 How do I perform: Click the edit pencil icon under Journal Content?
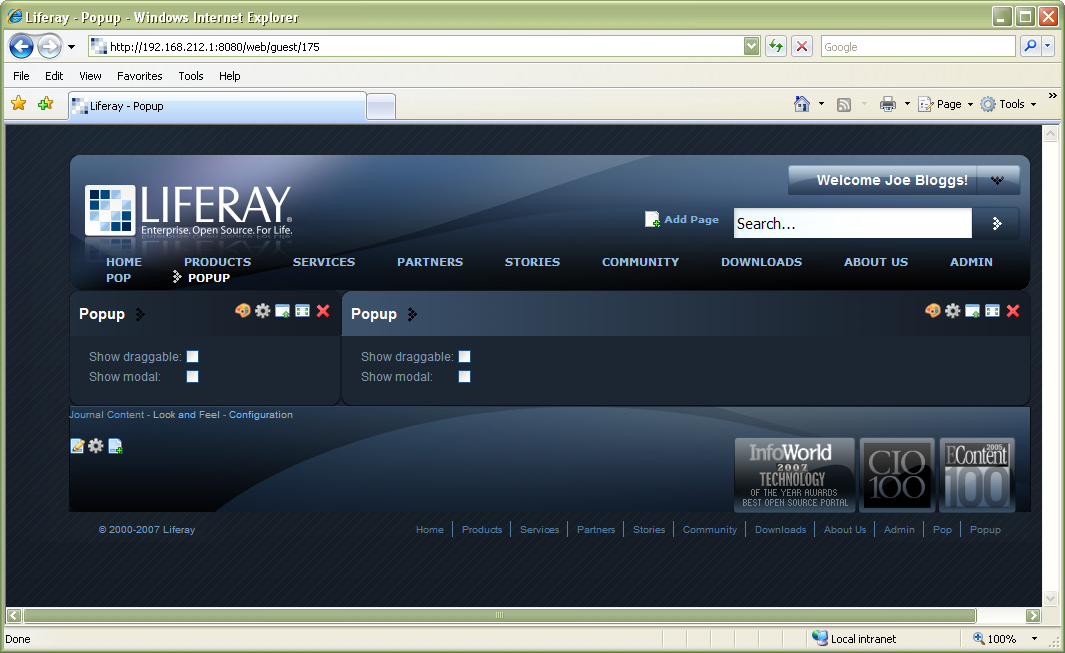click(77, 446)
